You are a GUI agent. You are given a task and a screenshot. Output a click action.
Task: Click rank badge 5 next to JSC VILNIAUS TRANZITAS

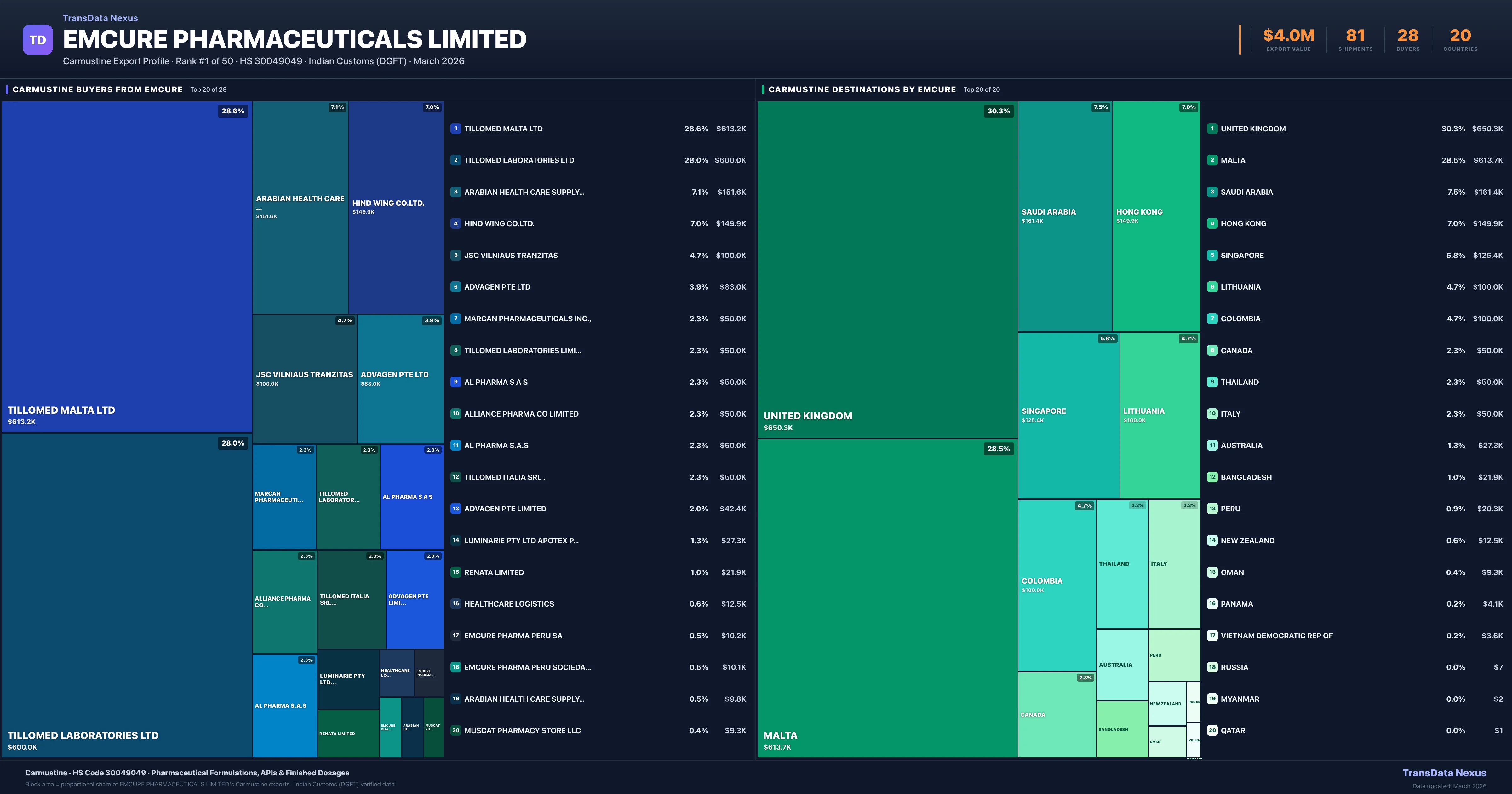pyautogui.click(x=455, y=256)
